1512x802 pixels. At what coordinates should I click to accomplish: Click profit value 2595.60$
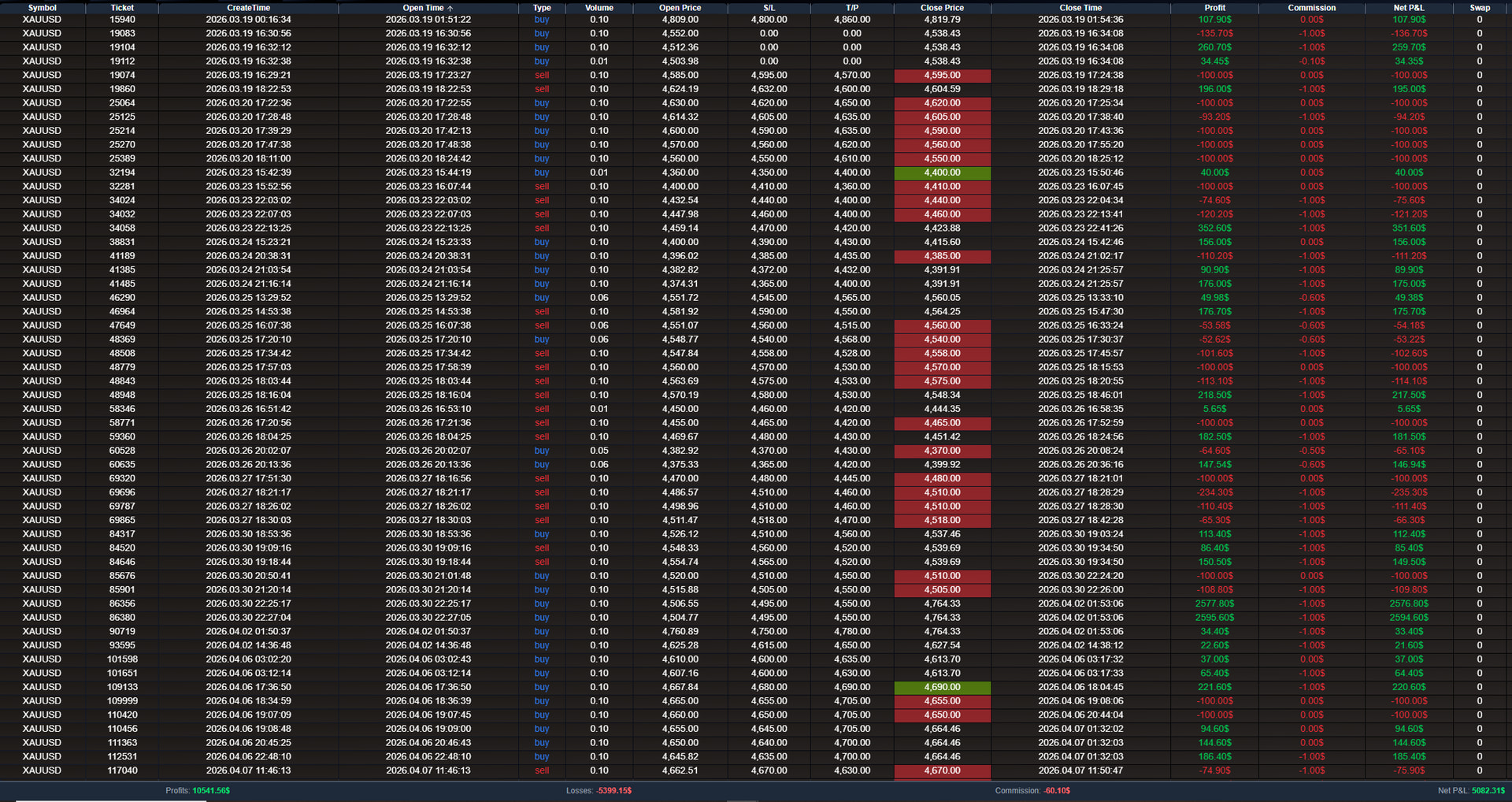(1215, 618)
